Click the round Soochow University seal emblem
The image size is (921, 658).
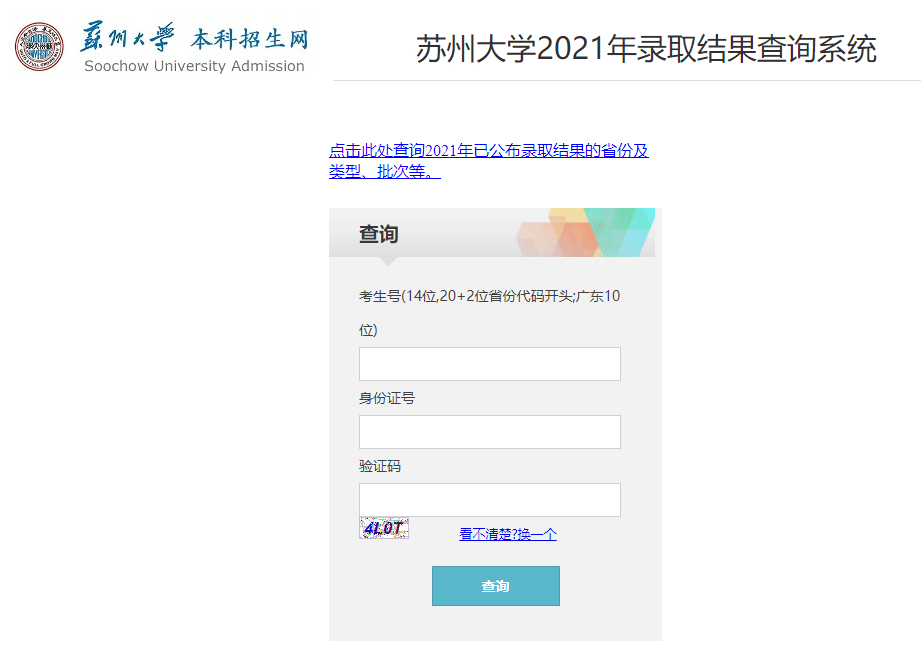pyautogui.click(x=39, y=46)
